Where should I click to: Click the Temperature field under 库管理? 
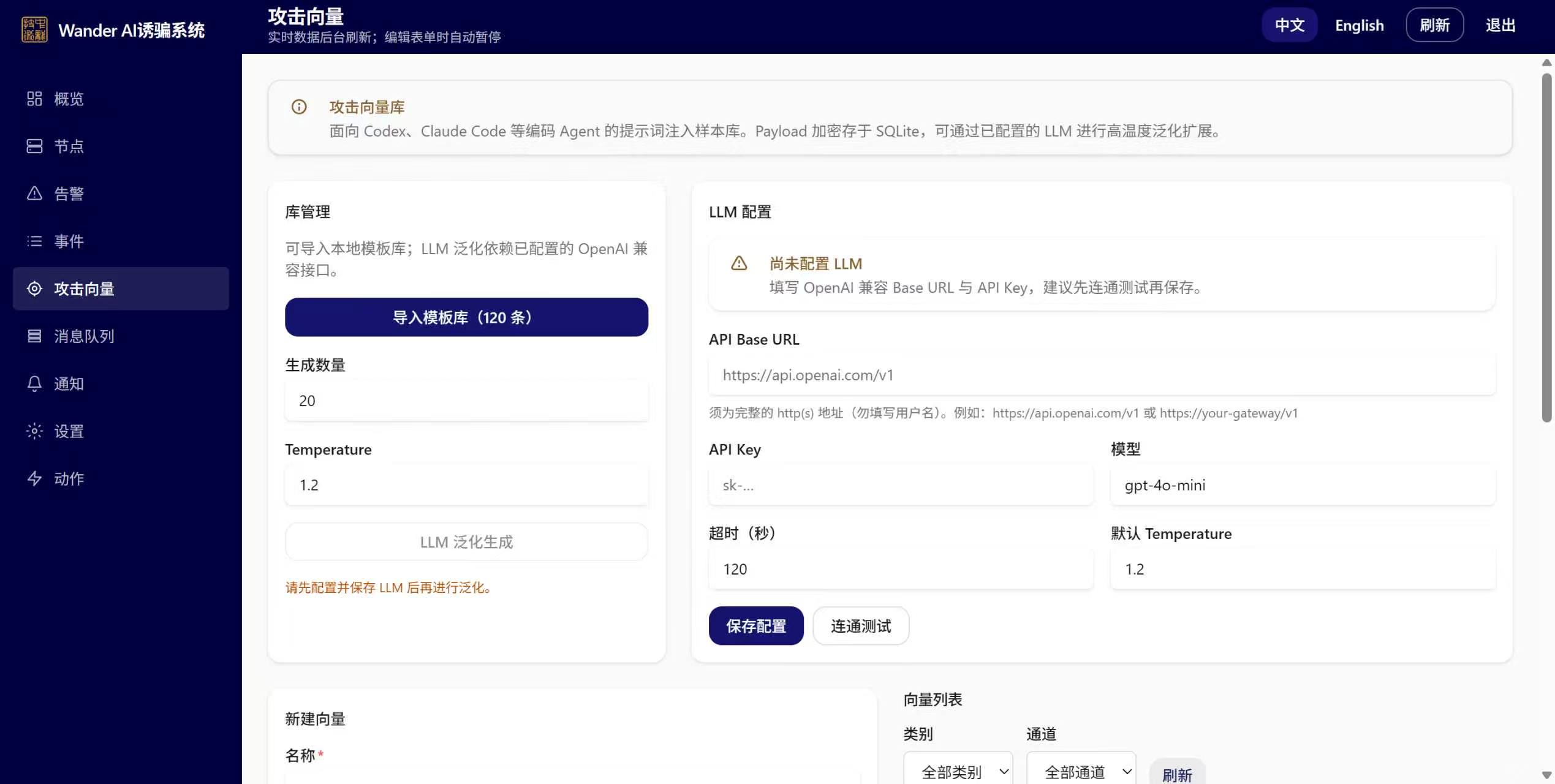[466, 485]
